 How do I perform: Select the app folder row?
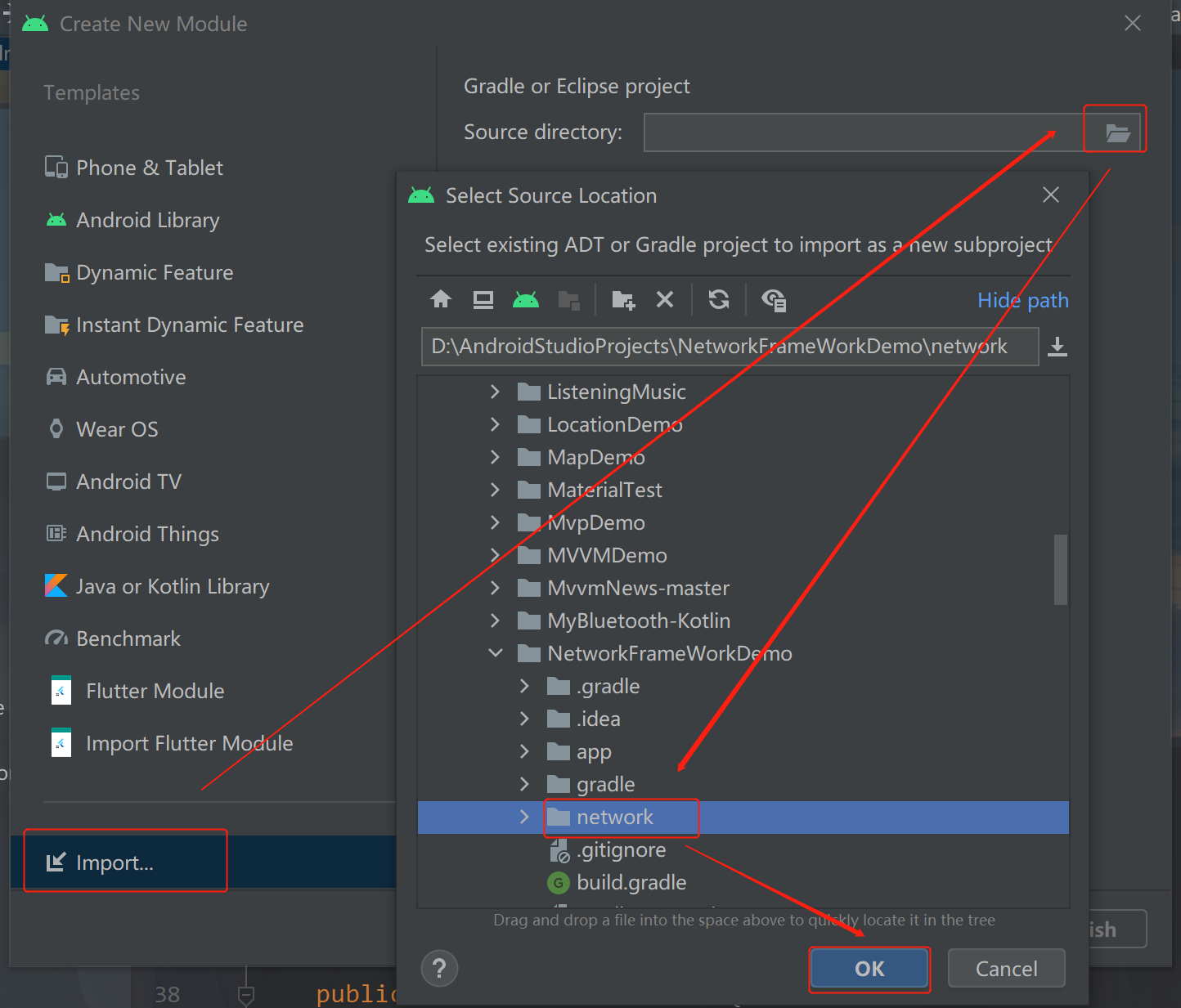(743, 751)
